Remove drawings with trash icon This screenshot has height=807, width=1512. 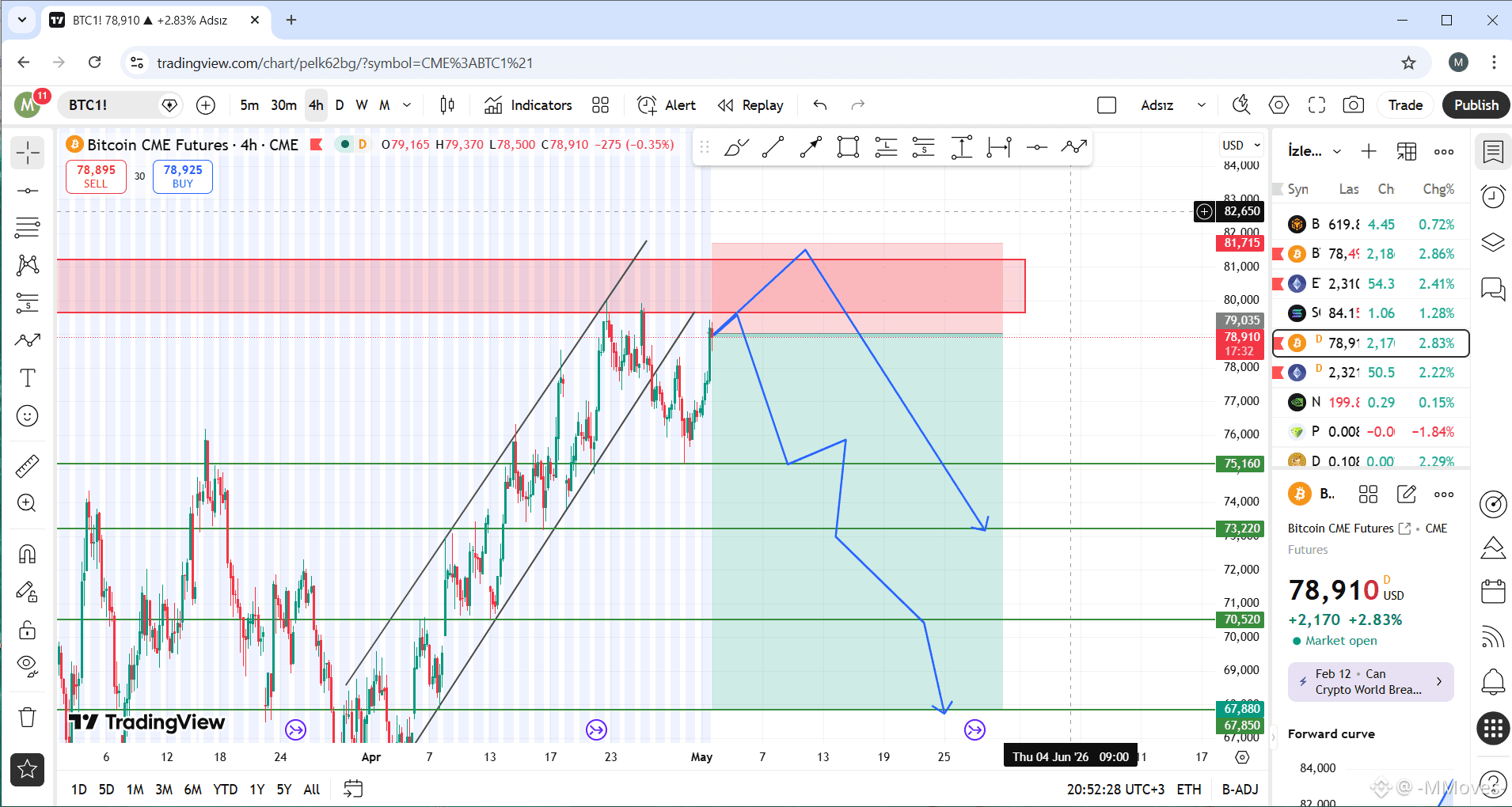click(28, 718)
